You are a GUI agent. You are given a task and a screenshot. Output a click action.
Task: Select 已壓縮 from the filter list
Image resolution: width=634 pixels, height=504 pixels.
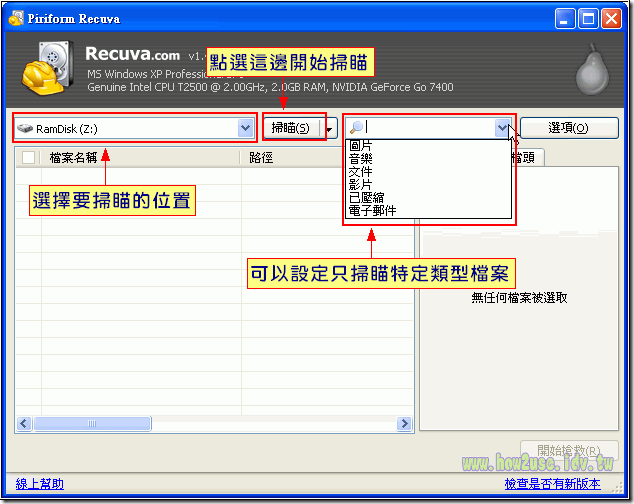pyautogui.click(x=428, y=197)
